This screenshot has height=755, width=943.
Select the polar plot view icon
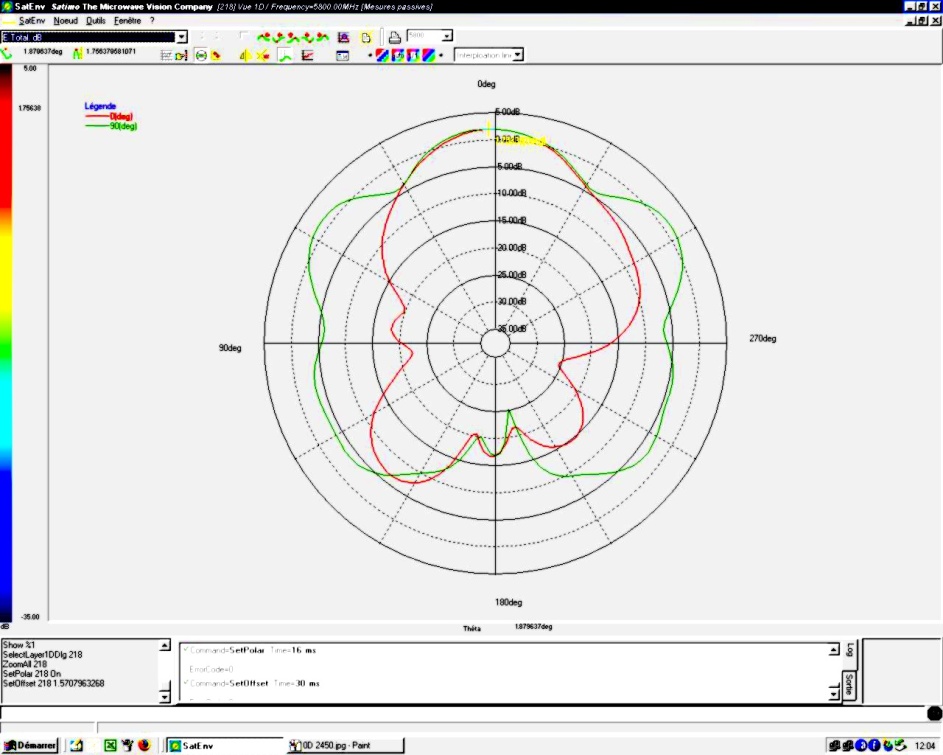click(x=200, y=55)
